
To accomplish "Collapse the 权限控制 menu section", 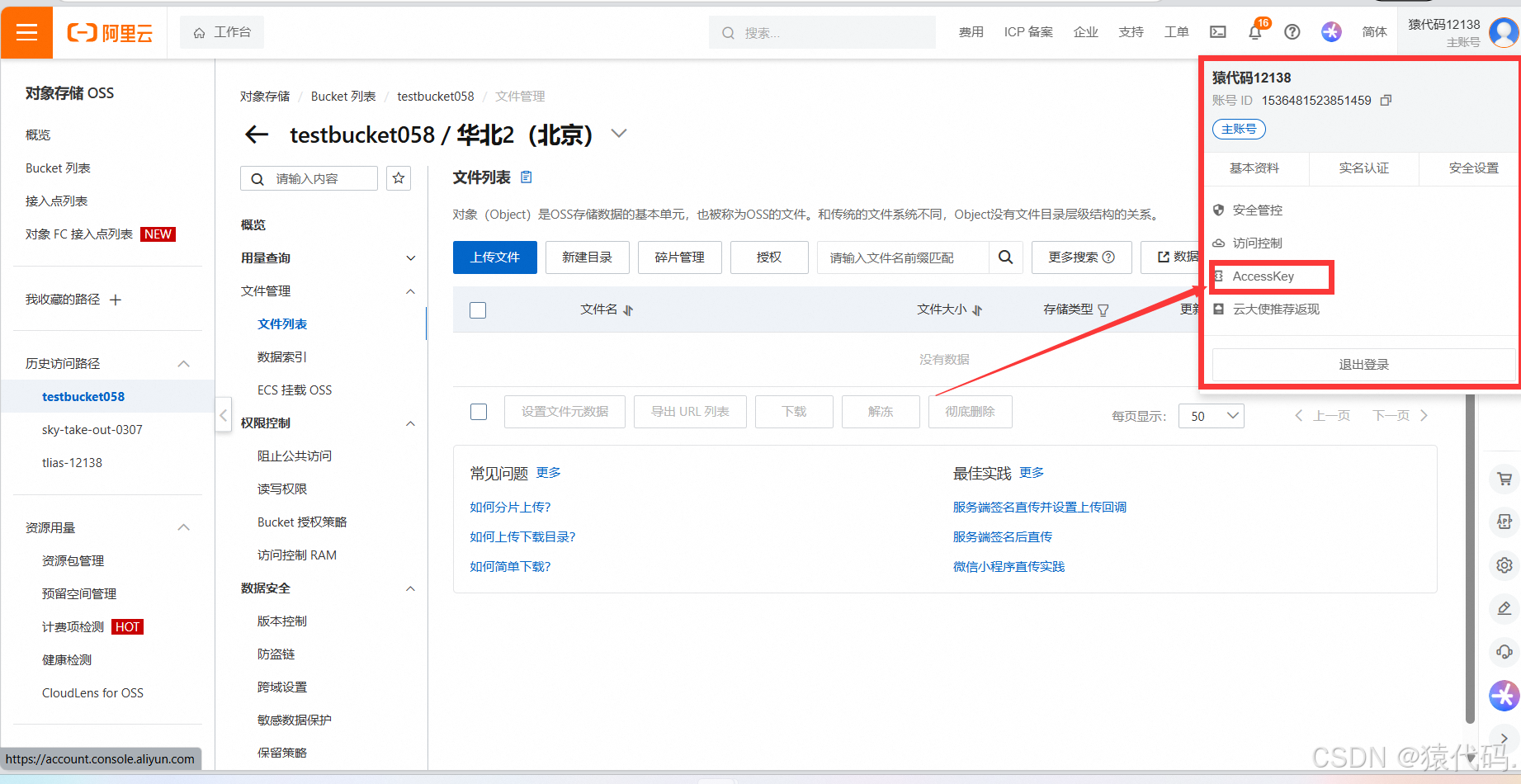I will point(411,423).
